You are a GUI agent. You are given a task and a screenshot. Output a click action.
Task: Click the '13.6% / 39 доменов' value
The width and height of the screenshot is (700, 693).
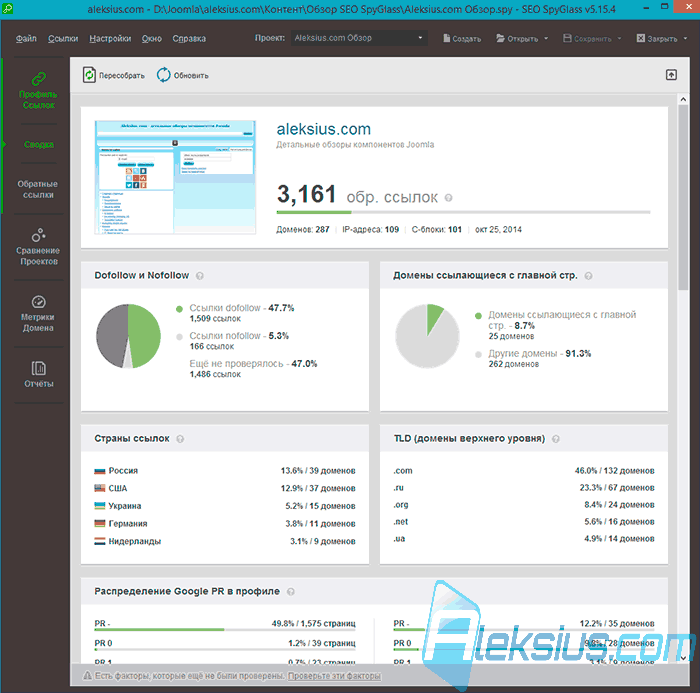click(318, 471)
